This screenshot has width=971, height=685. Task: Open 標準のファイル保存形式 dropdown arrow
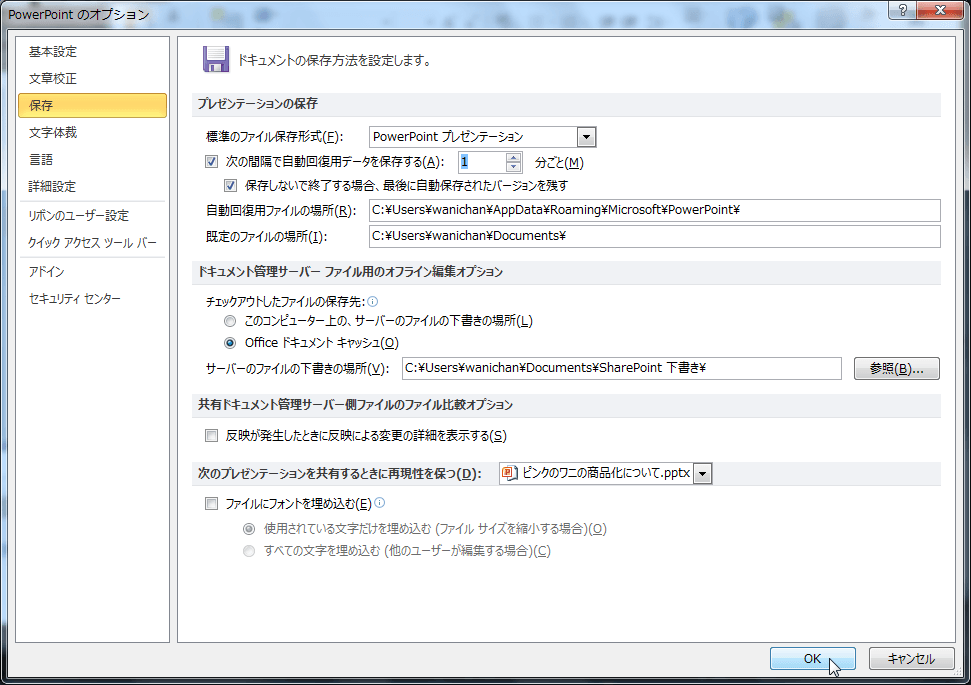[586, 137]
